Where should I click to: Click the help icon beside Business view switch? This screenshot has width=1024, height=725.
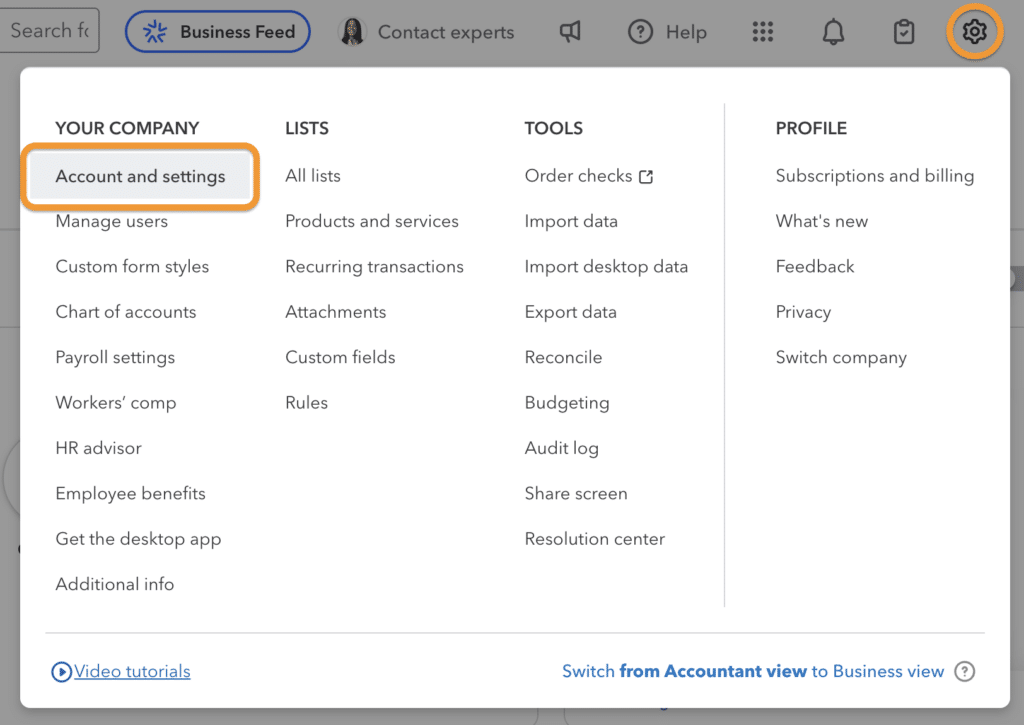tap(965, 671)
